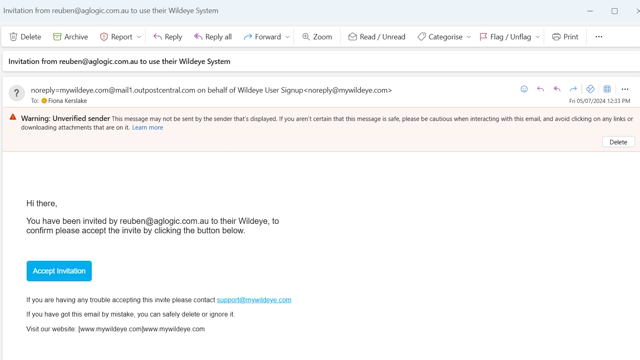The image size is (640, 360).
Task: Minimize the email window
Action: point(590,11)
